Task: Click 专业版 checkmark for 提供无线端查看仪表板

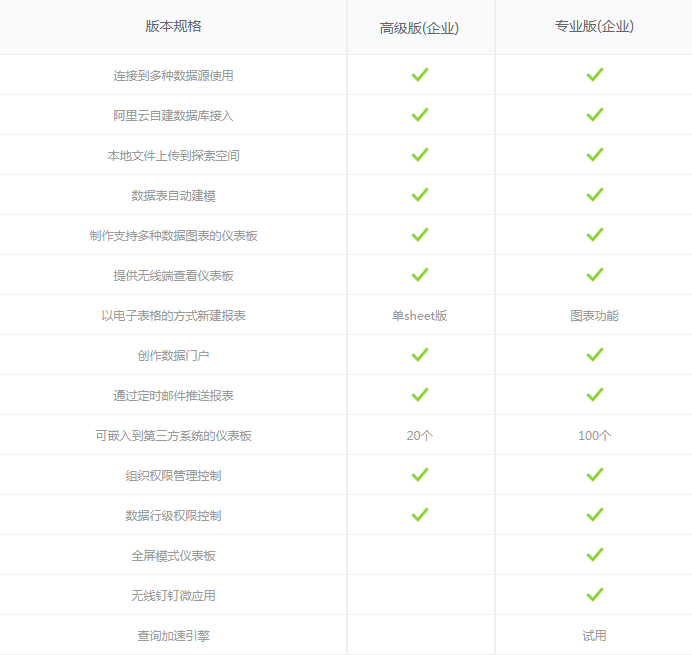Action: click(x=594, y=275)
